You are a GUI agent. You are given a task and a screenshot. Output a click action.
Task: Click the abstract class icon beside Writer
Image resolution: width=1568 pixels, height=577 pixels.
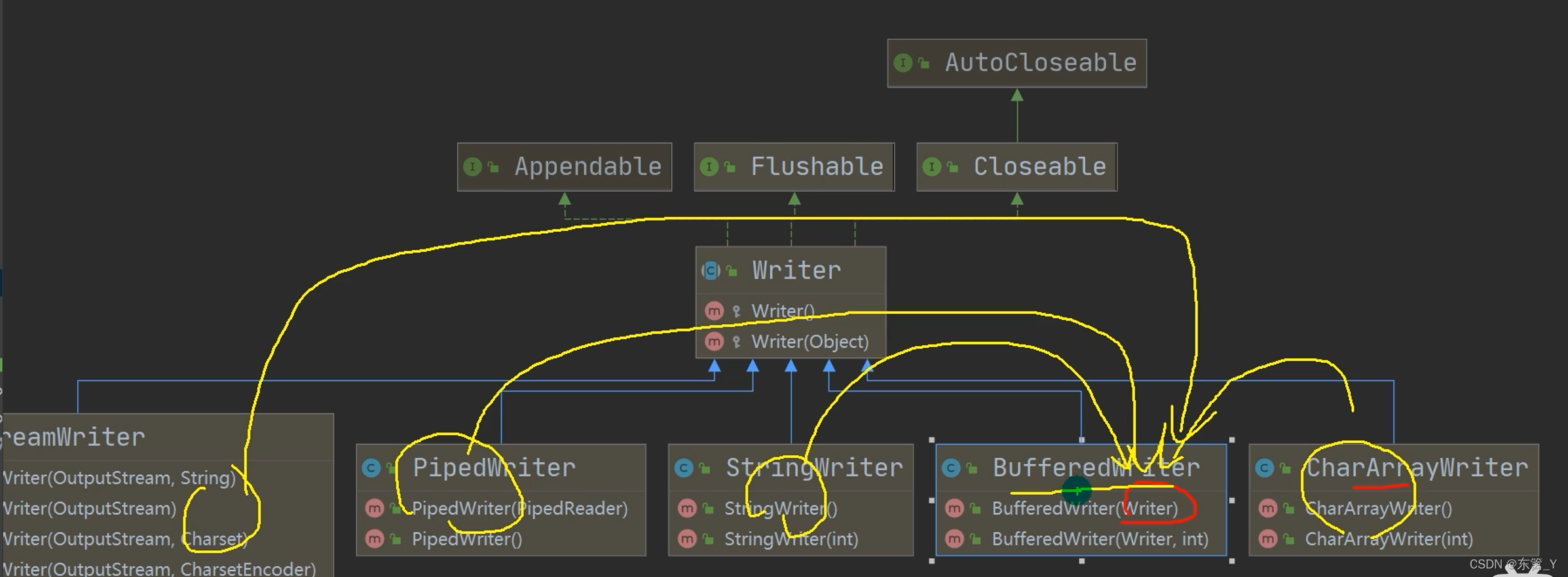click(711, 270)
